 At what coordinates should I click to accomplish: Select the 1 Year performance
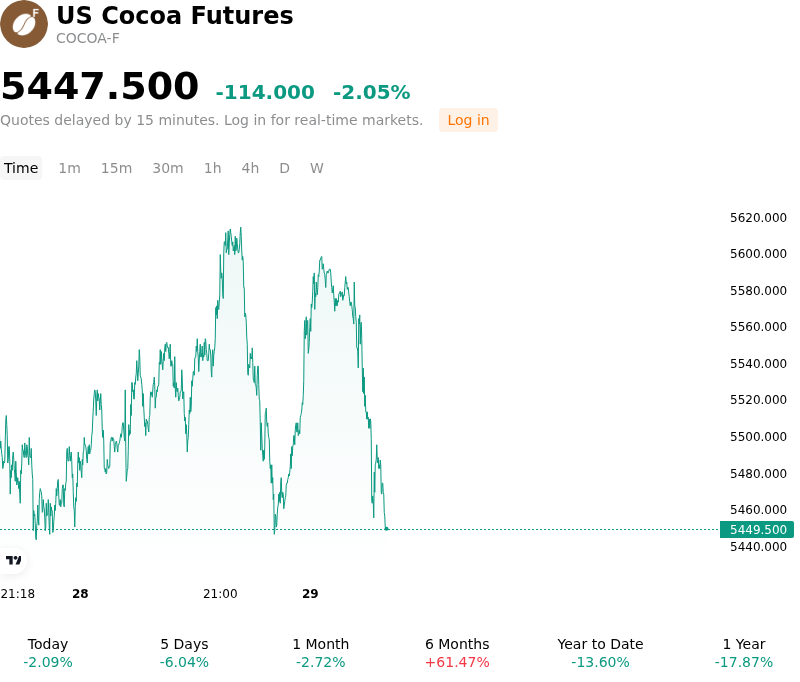coord(744,653)
